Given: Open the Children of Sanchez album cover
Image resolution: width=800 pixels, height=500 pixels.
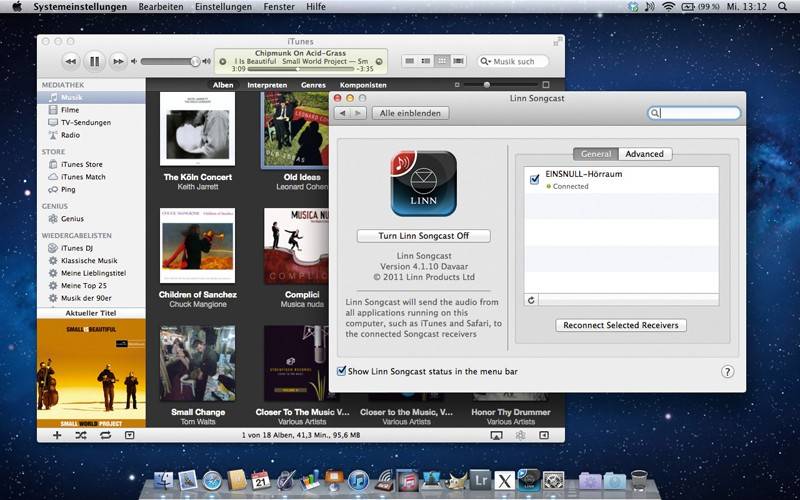Looking at the screenshot, I should pos(197,245).
